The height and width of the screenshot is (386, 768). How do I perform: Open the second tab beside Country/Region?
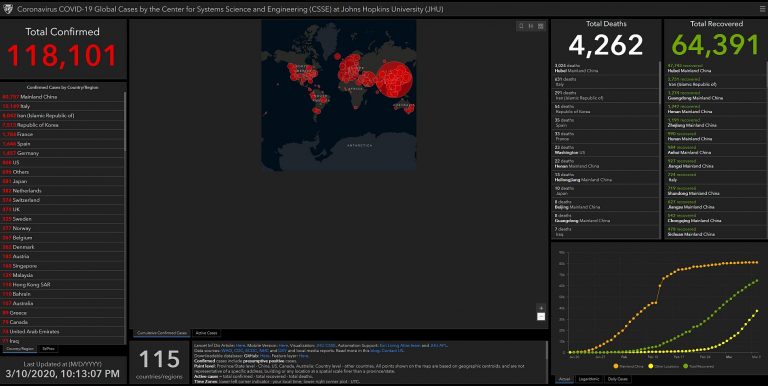pos(48,349)
